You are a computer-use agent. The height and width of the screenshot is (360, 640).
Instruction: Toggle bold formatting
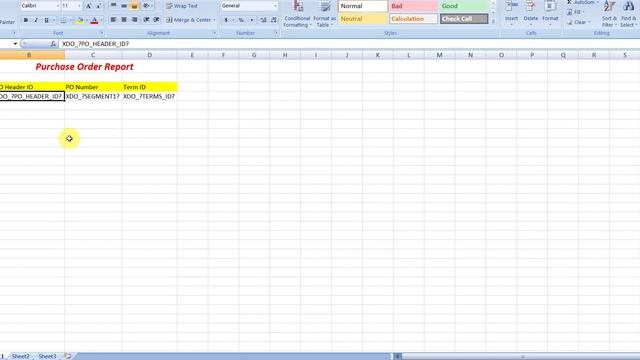pyautogui.click(x=26, y=20)
